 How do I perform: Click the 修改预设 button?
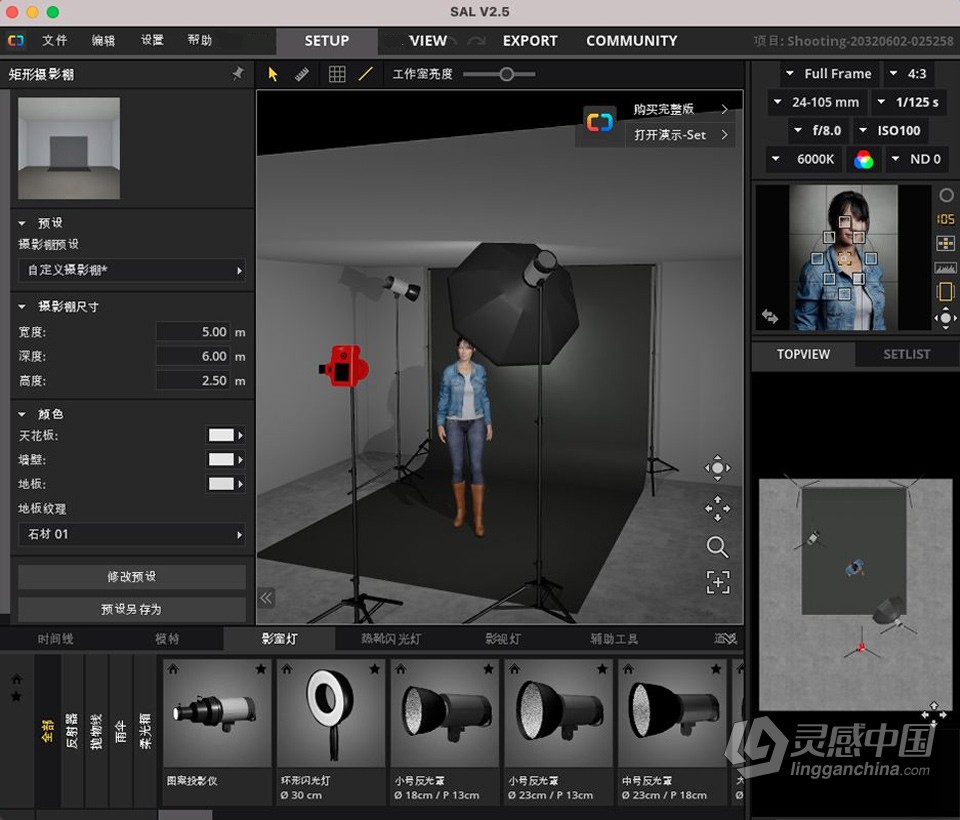tap(130, 576)
